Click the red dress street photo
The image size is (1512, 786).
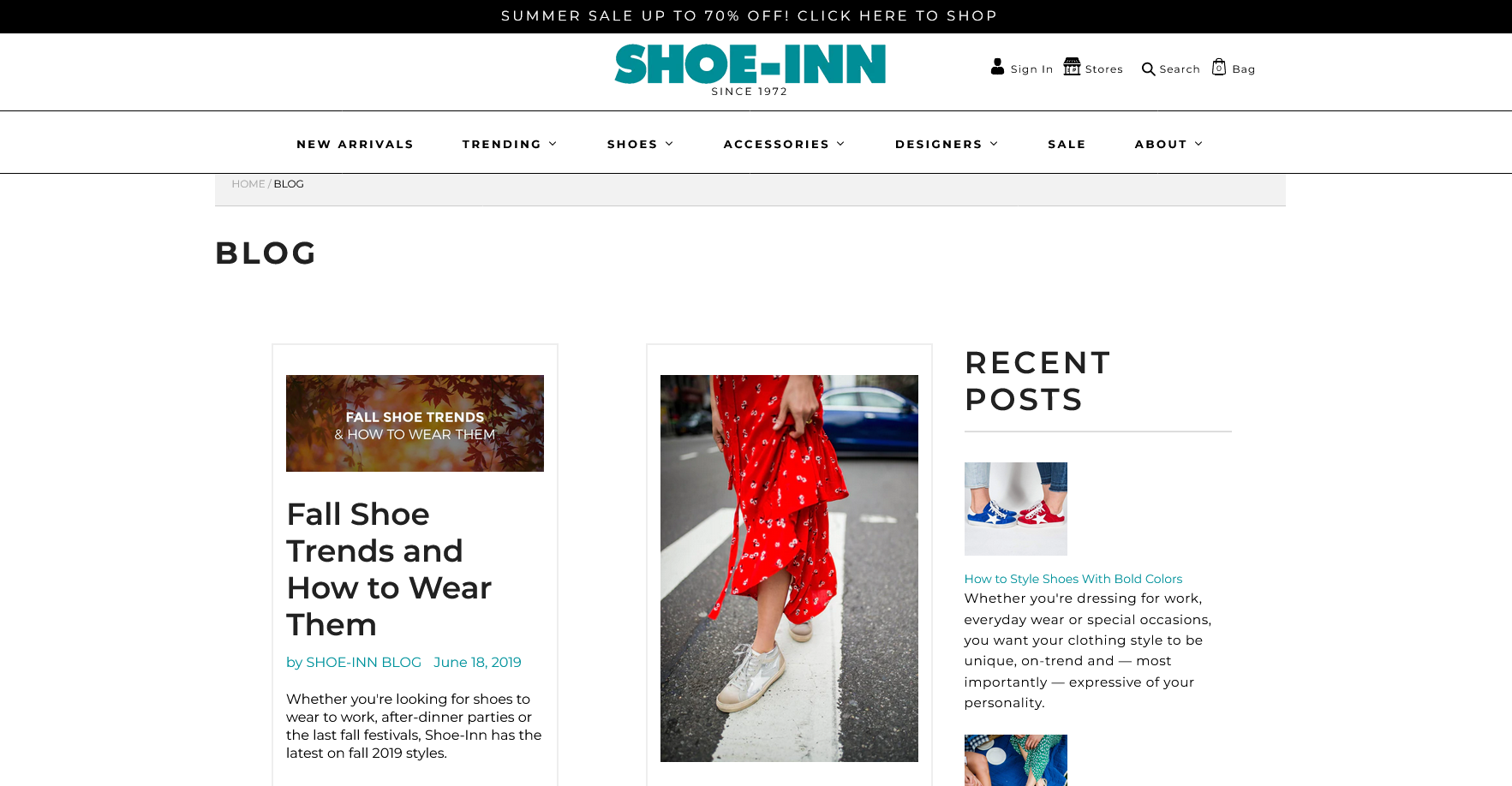[x=789, y=569]
